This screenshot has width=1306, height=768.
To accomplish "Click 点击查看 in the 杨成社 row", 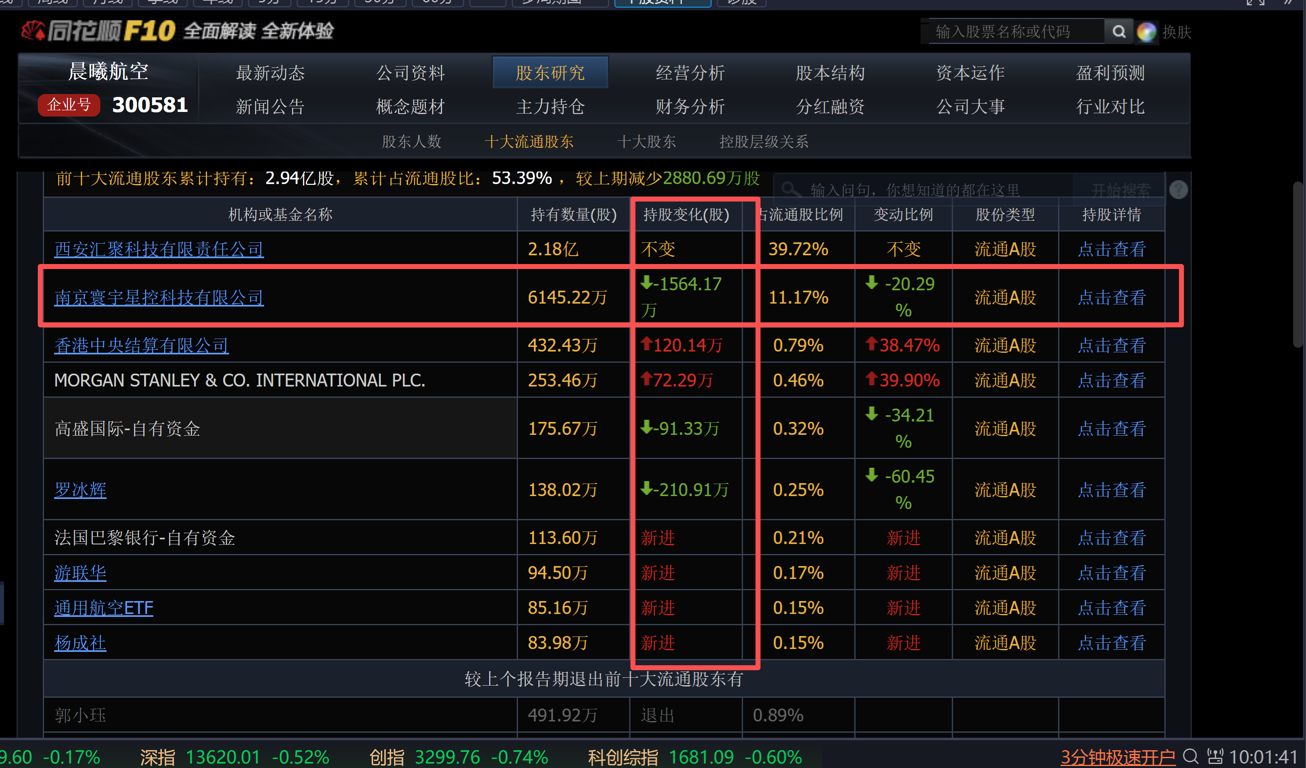I will pyautogui.click(x=1111, y=643).
